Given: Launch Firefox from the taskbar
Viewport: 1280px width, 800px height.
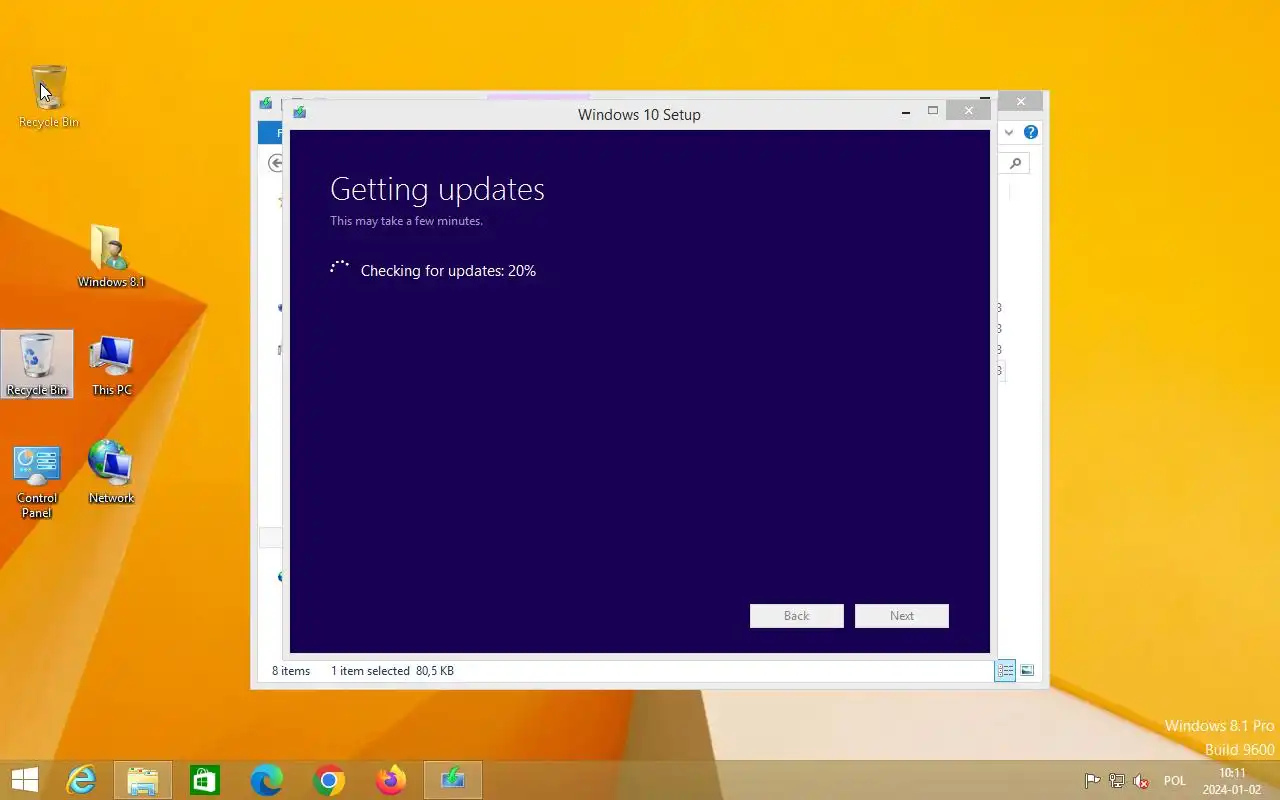Looking at the screenshot, I should pyautogui.click(x=391, y=780).
